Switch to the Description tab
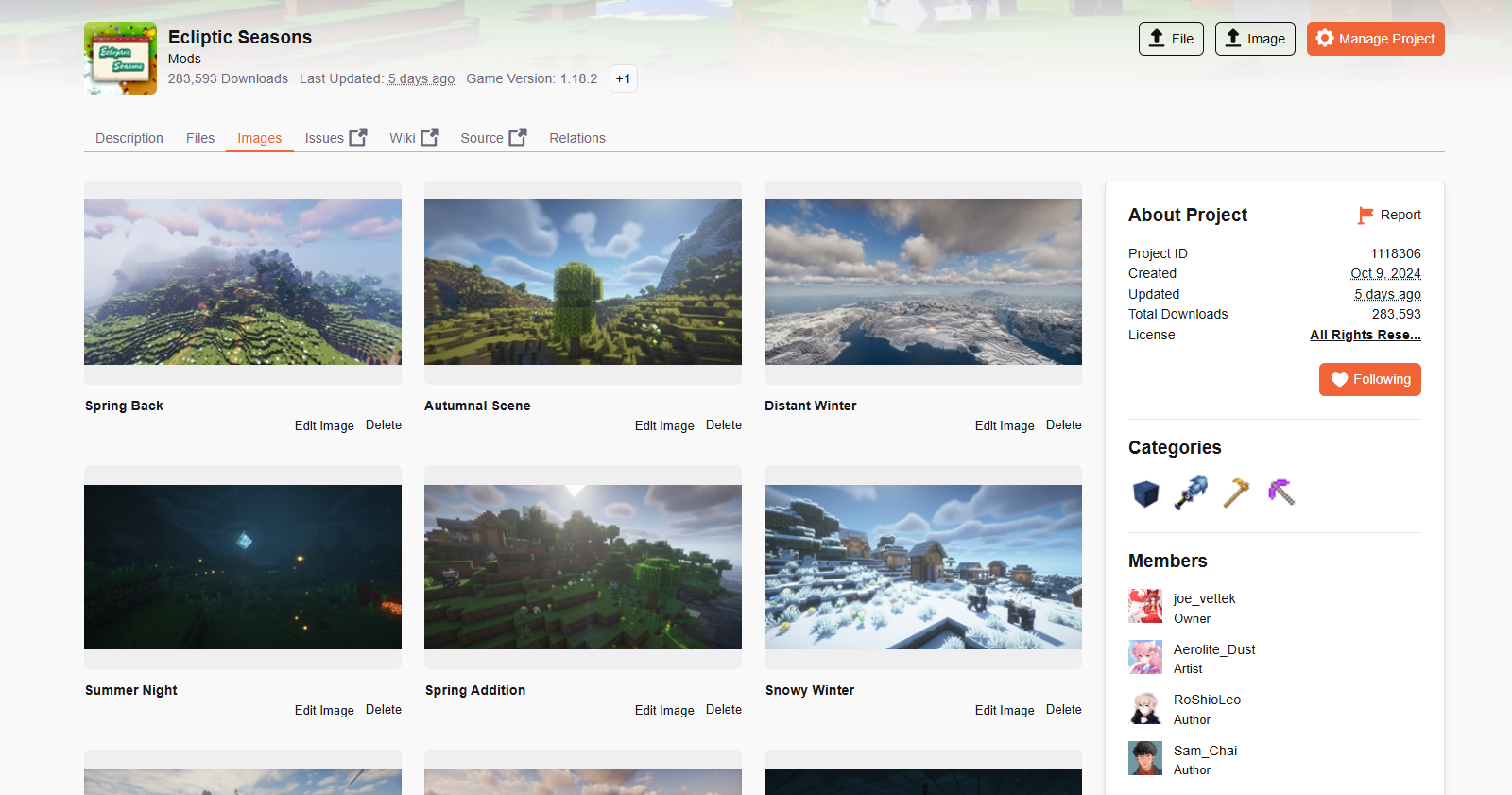Viewport: 1512px width, 795px height. click(x=129, y=138)
